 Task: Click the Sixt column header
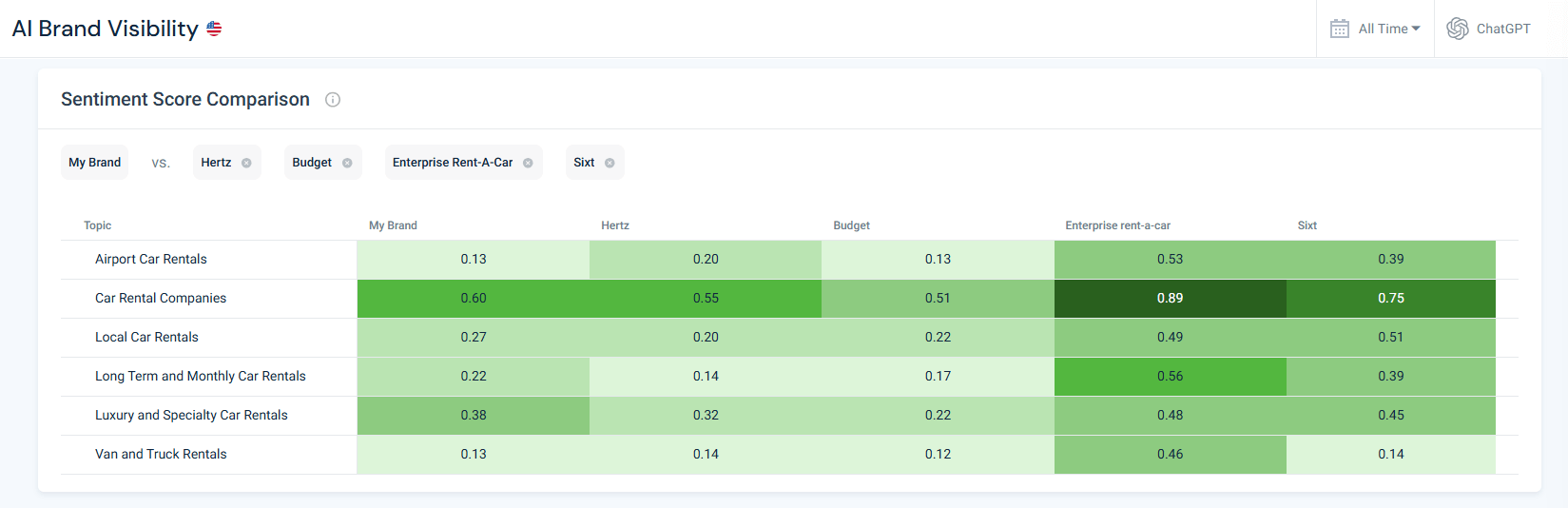1307,225
